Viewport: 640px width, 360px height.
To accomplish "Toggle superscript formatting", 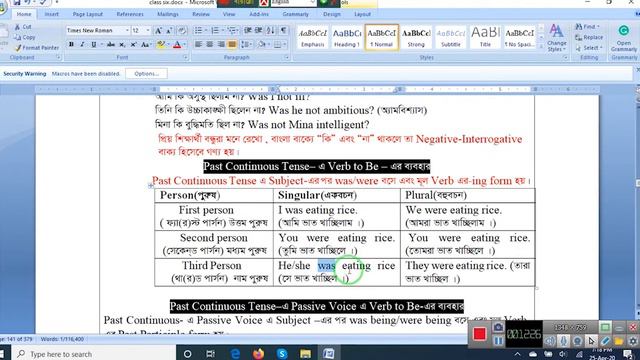I will click(133, 44).
